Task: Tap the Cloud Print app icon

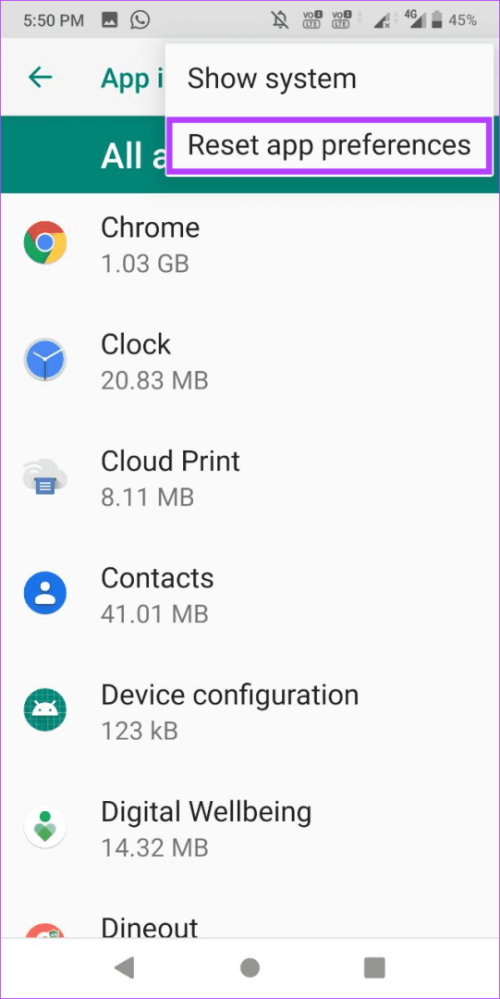Action: (x=45, y=477)
